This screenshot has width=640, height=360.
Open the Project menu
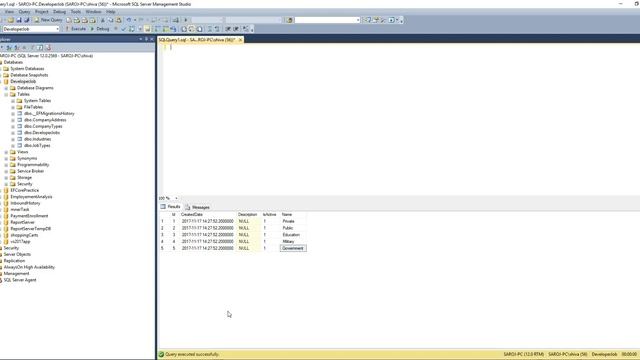click(42, 12)
